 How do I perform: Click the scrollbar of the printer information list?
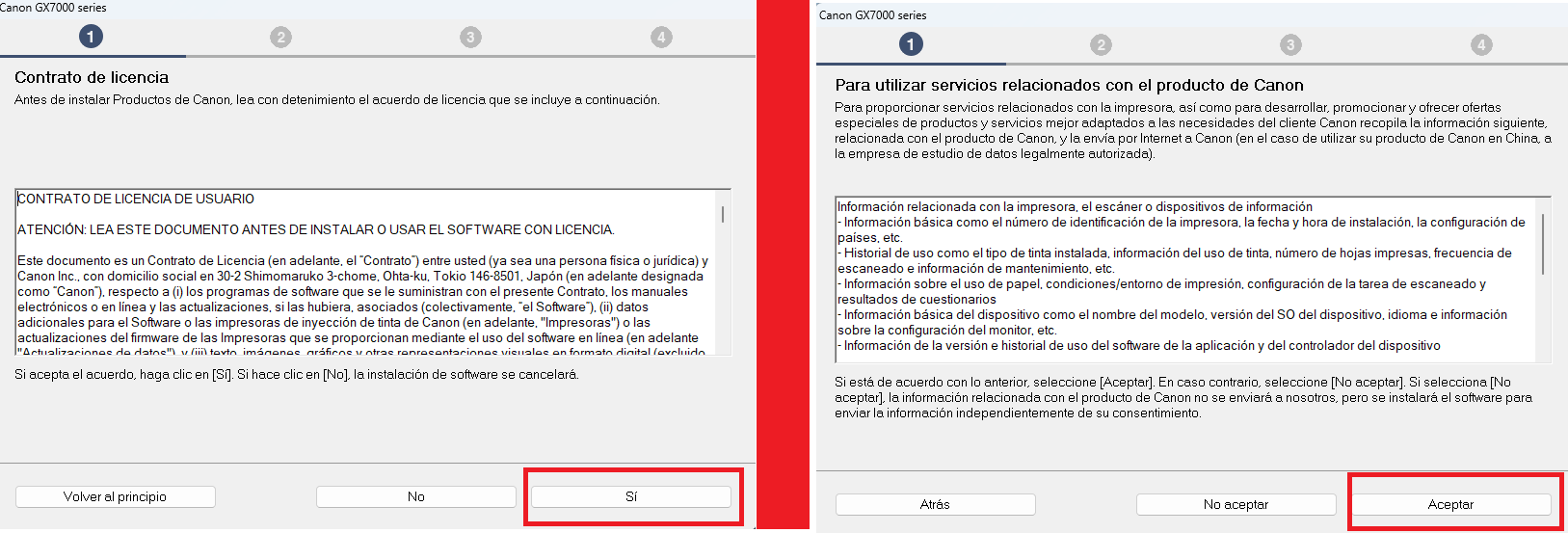(1543, 244)
